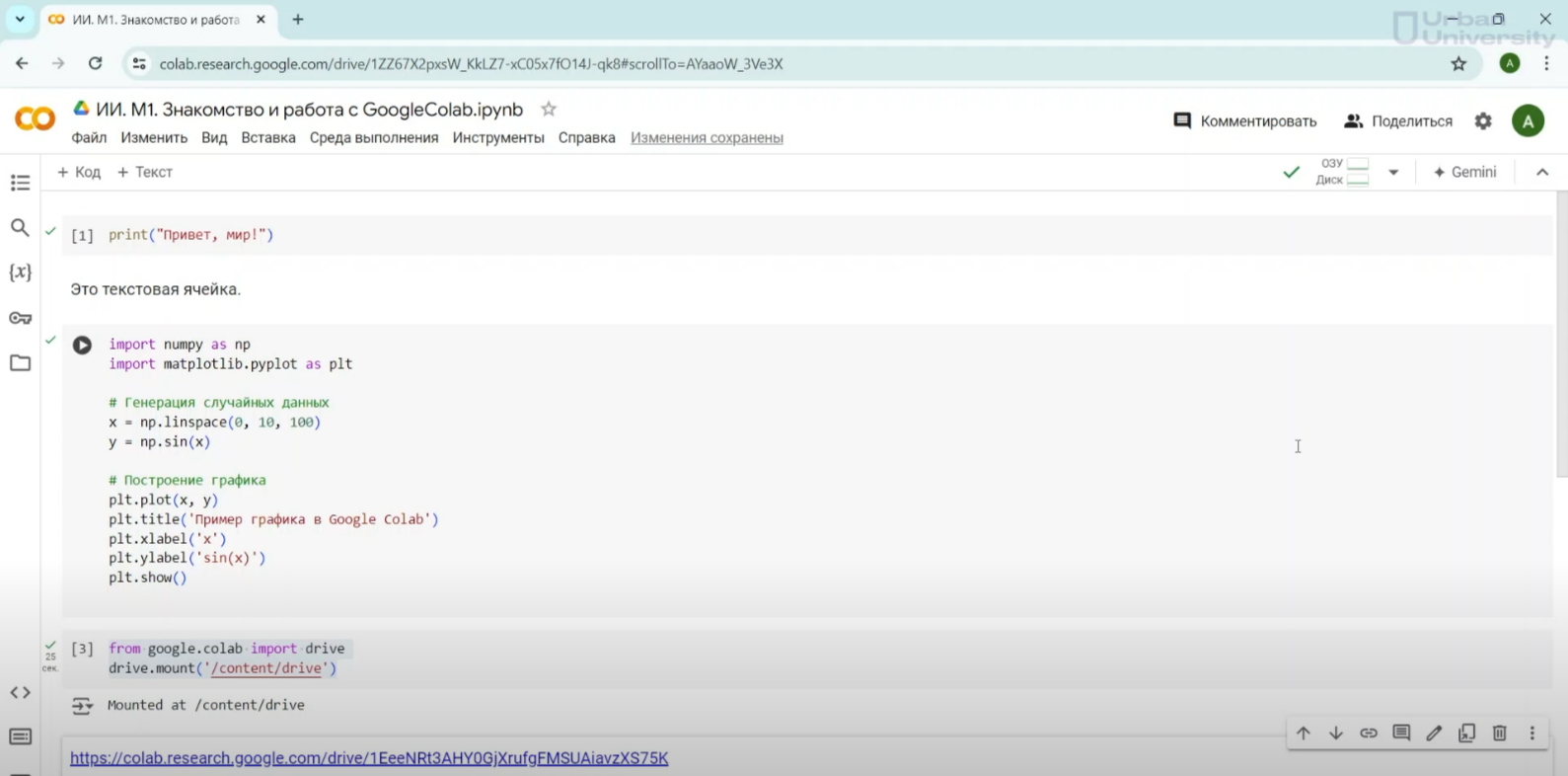Open the code snippets panel
This screenshot has width=1568, height=776.
(20, 693)
